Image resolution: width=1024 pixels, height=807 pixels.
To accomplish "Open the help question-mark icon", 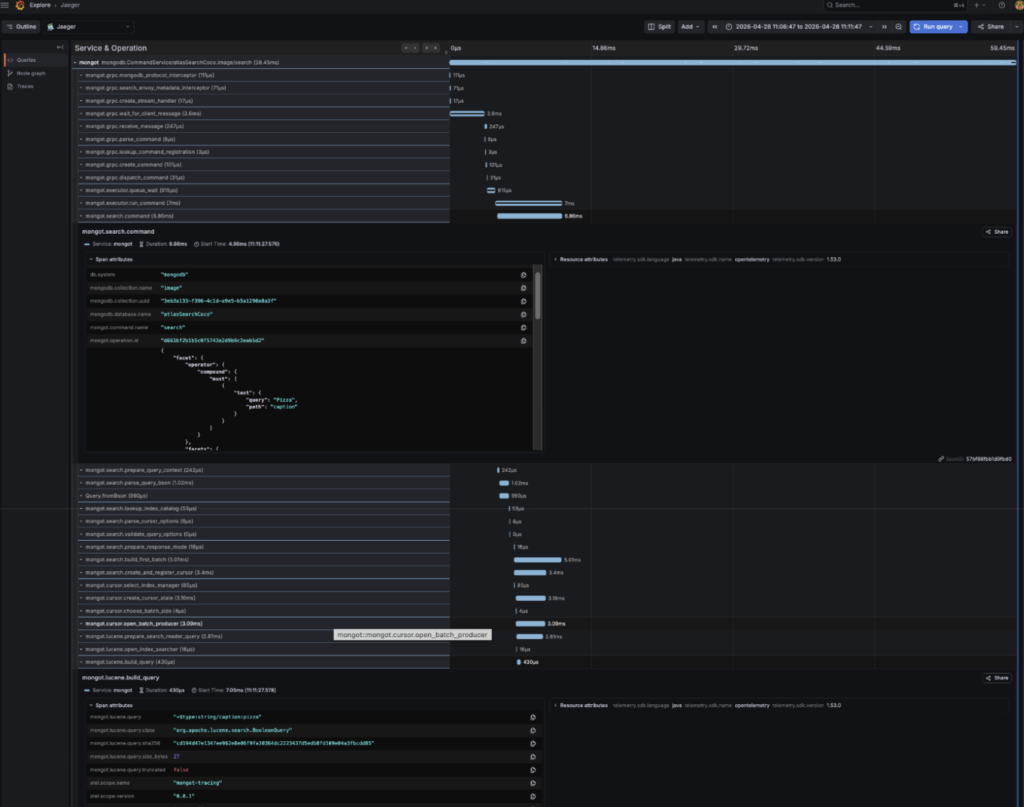I will (1001, 5).
